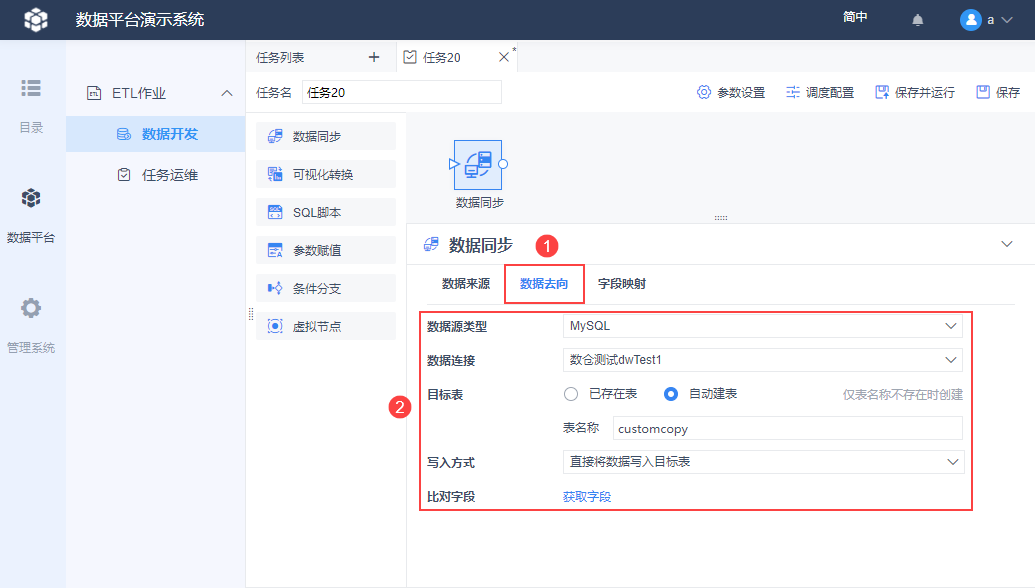Open the 写入方式 dropdown

click(763, 462)
